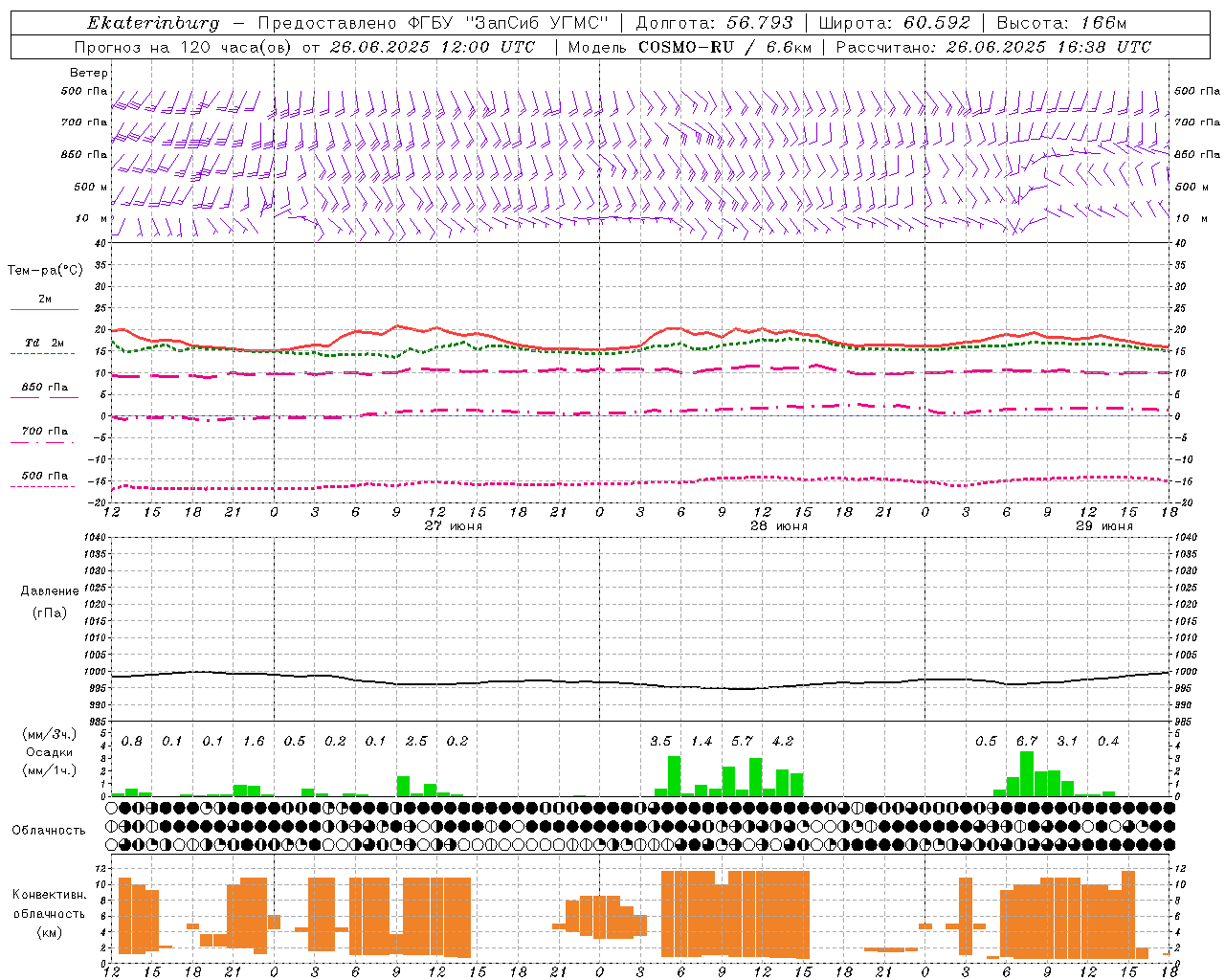Viewport: 1225px width, 980px height.
Task: Click the 'Давление' pressure chart label
Action: click(50, 591)
